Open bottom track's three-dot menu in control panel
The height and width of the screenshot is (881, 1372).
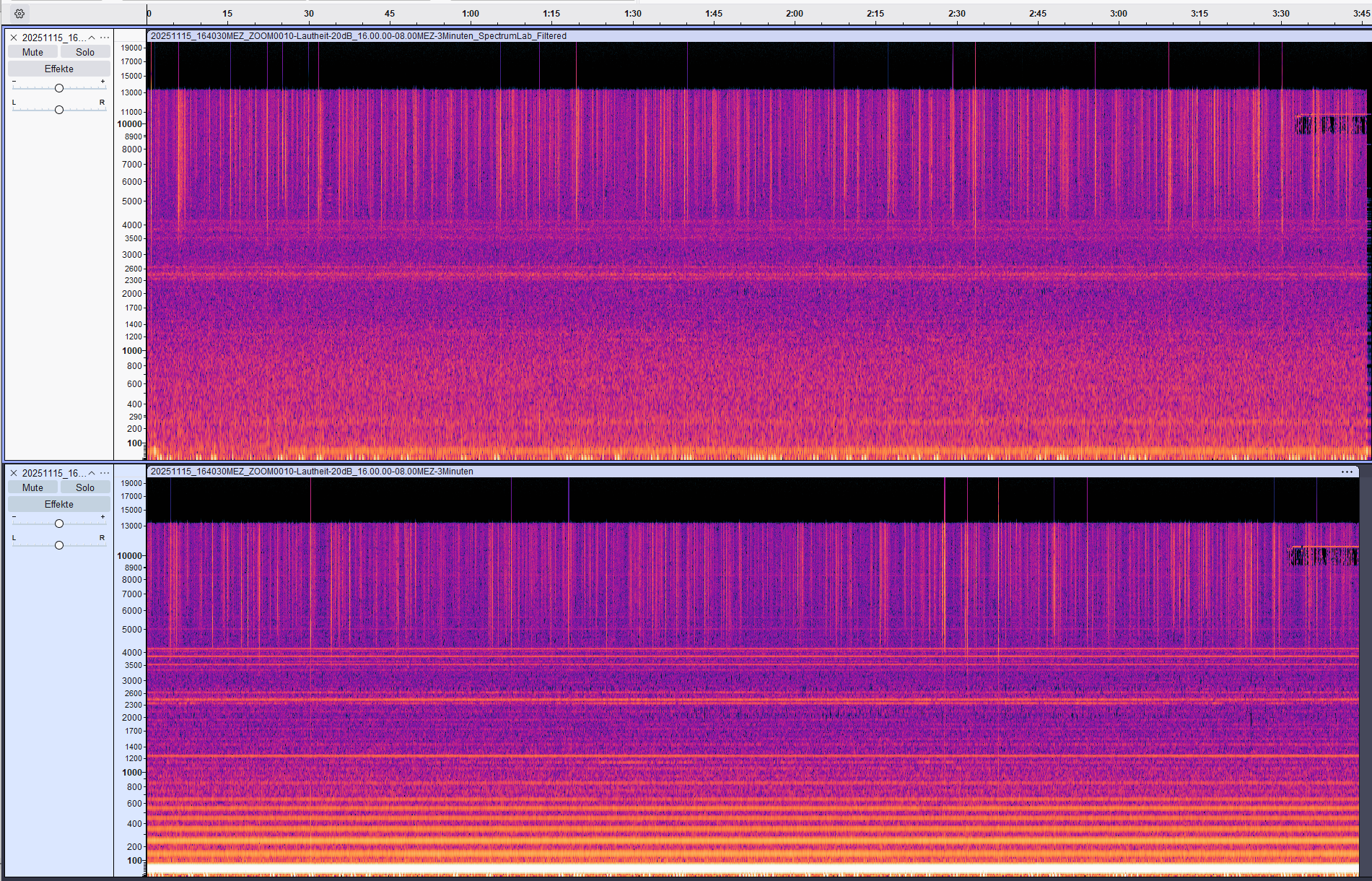105,473
